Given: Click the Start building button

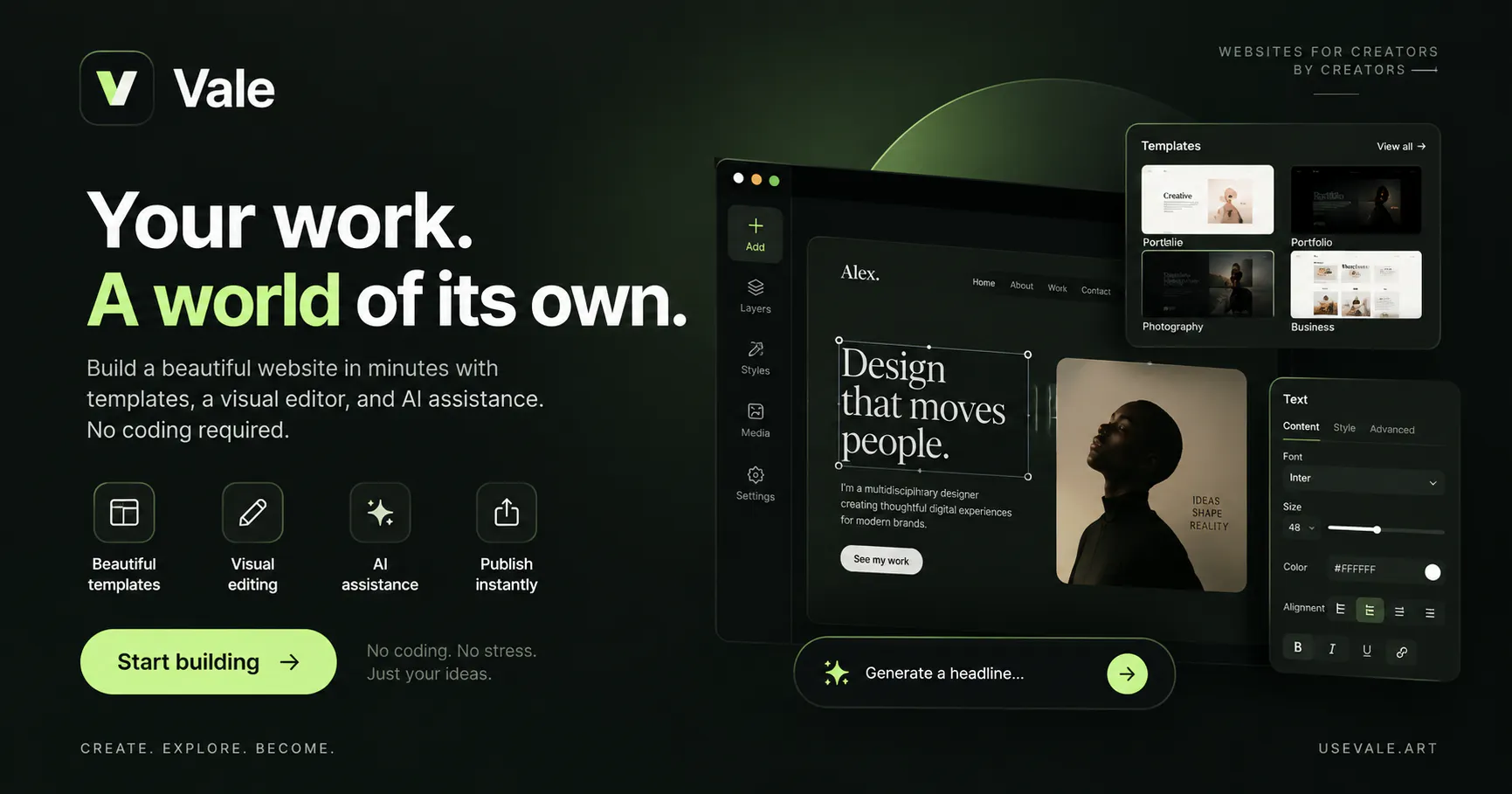Looking at the screenshot, I should pyautogui.click(x=208, y=662).
